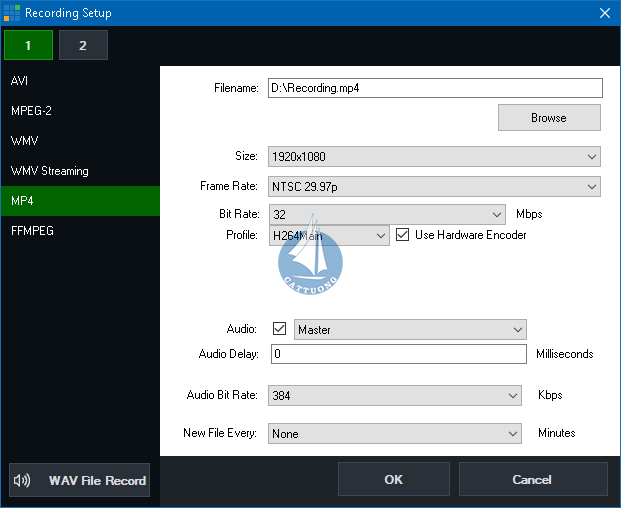The width and height of the screenshot is (621, 508).
Task: Click the Browse button
Action: tap(549, 118)
